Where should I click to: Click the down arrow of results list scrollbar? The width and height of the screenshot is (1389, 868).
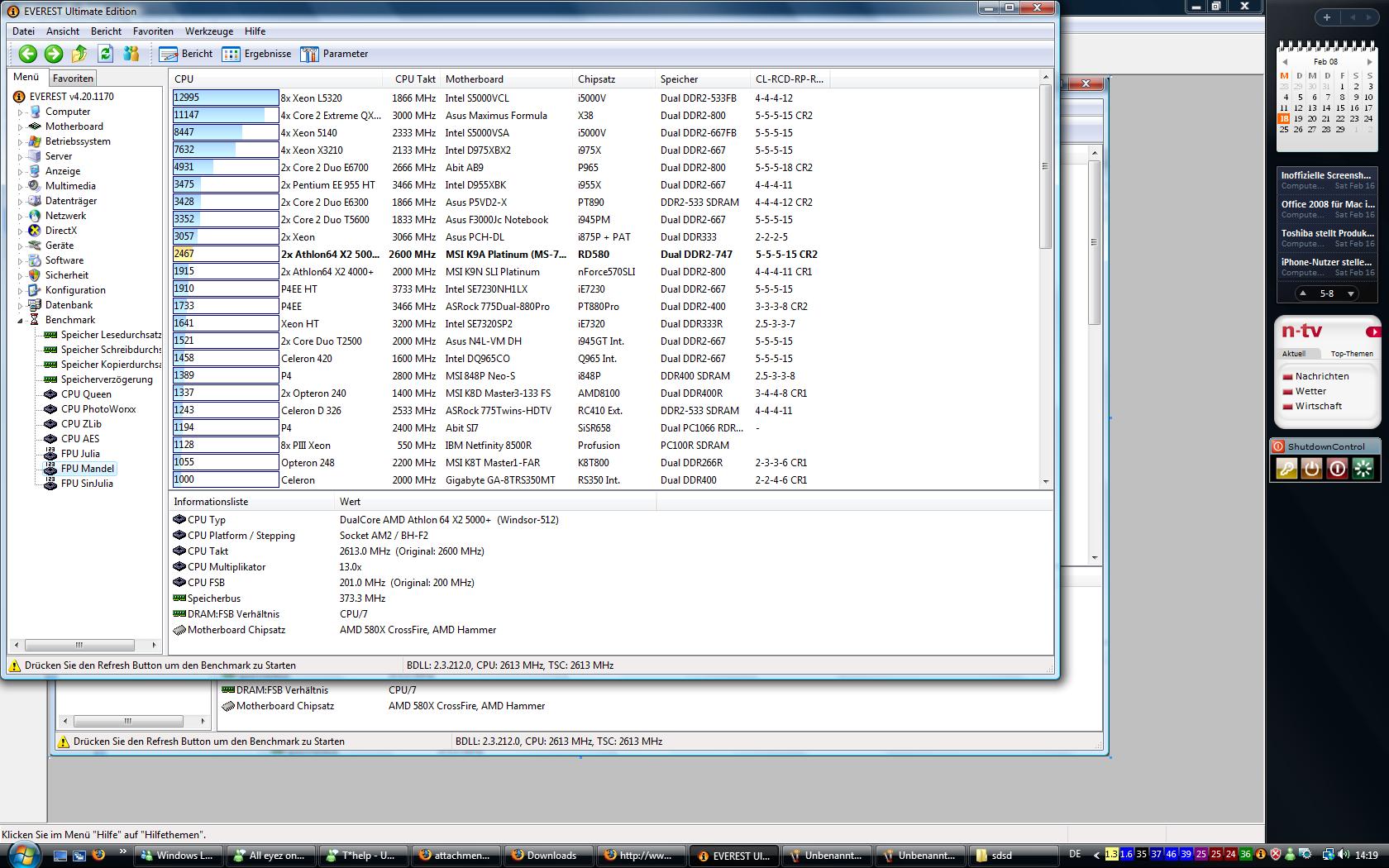[1045, 481]
